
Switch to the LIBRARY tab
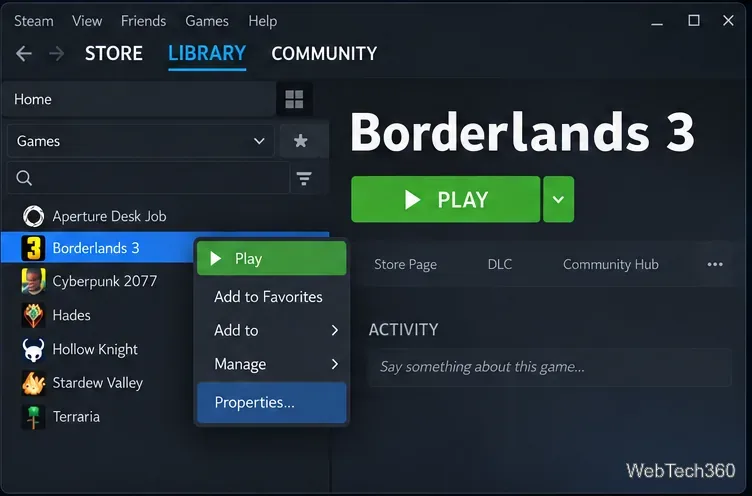tap(207, 53)
